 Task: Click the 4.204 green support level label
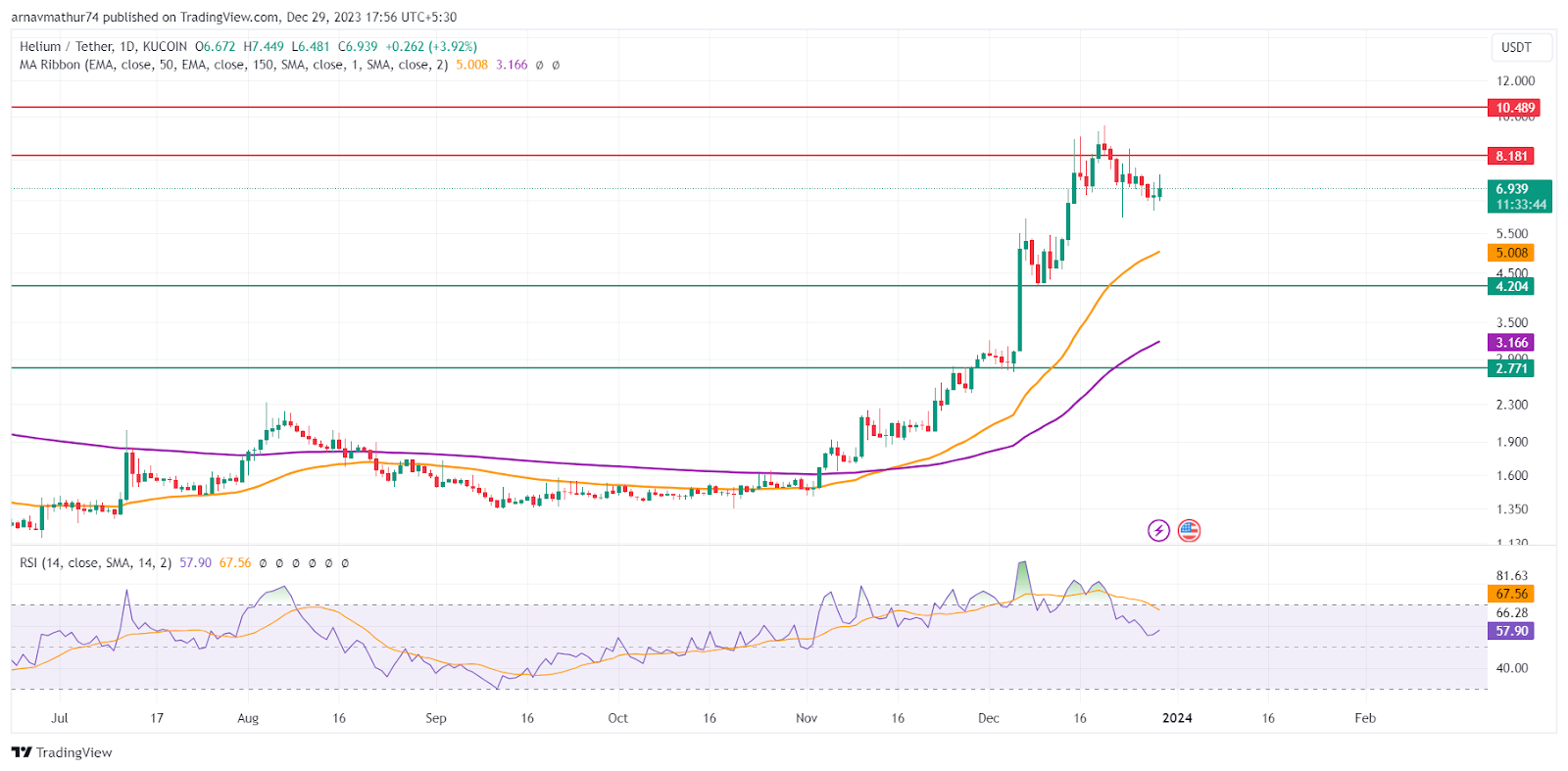point(1510,286)
